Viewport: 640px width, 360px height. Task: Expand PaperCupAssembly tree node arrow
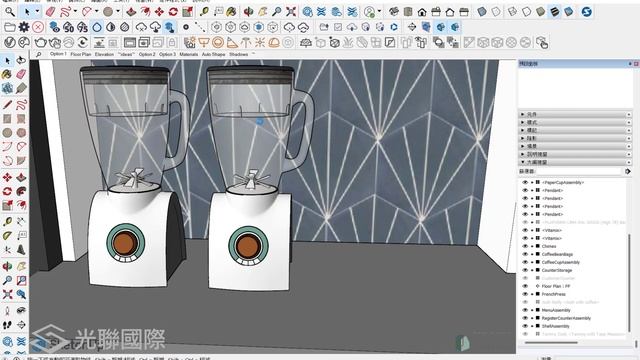click(x=532, y=182)
